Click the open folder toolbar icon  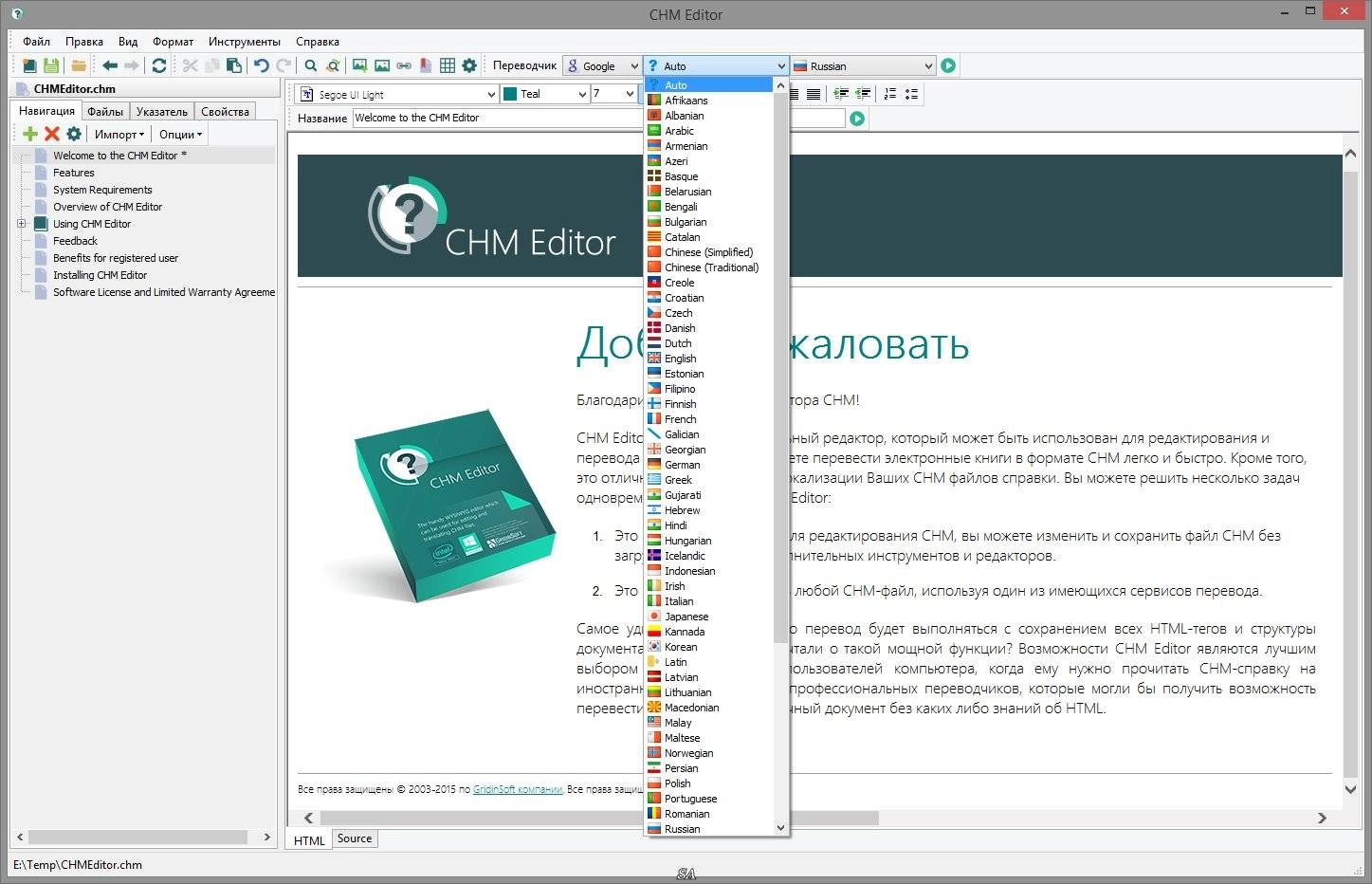click(79, 65)
